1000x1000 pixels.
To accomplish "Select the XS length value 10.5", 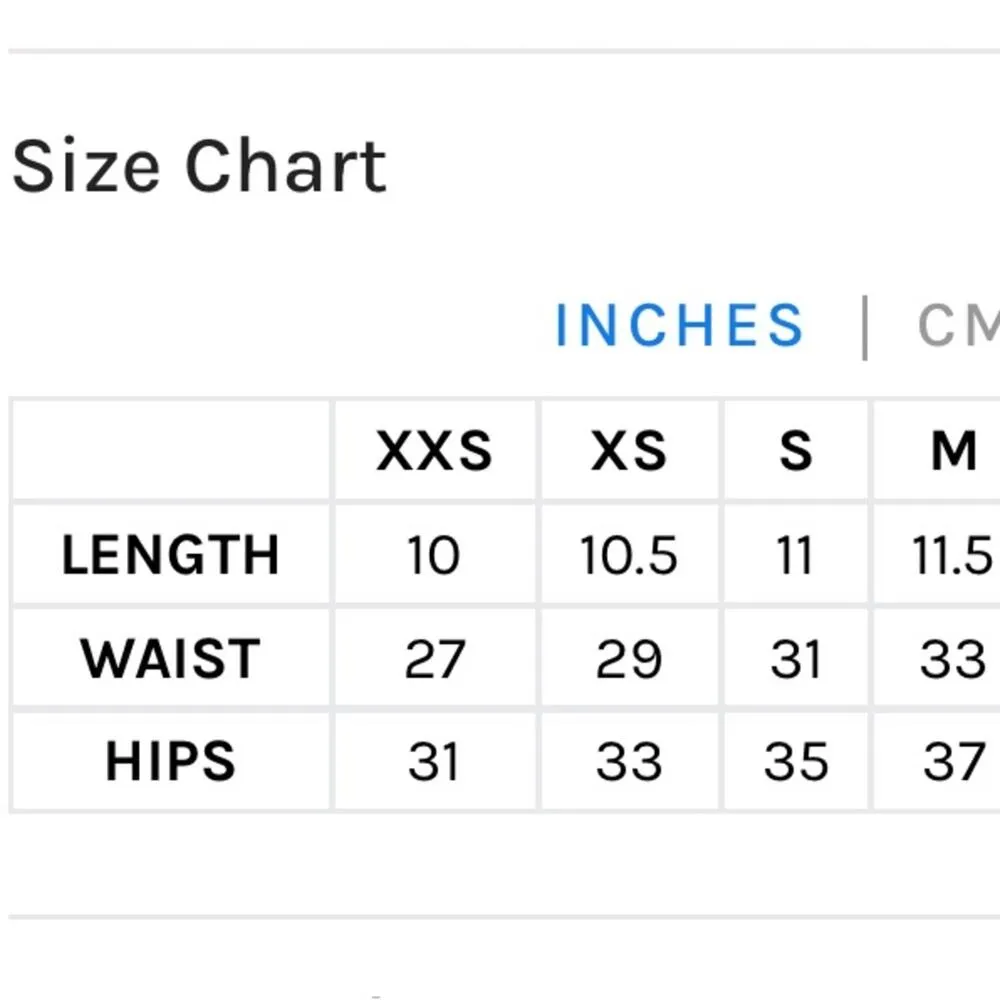I will pyautogui.click(x=629, y=556).
